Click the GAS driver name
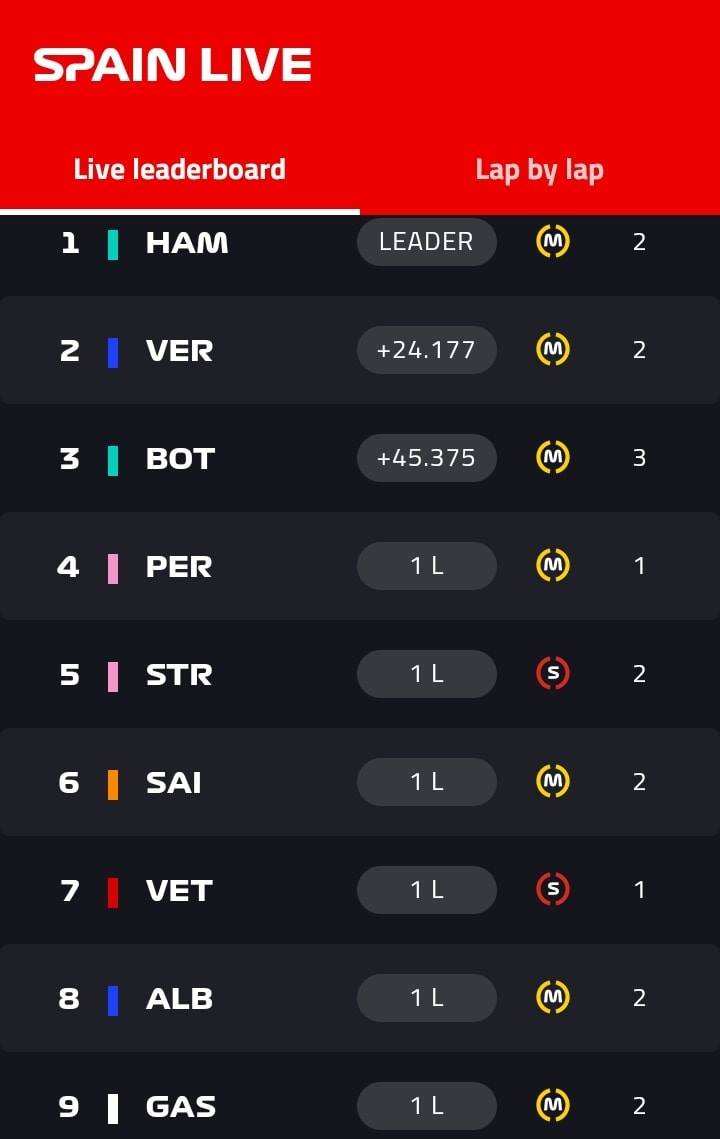The image size is (720, 1139). click(x=181, y=1107)
